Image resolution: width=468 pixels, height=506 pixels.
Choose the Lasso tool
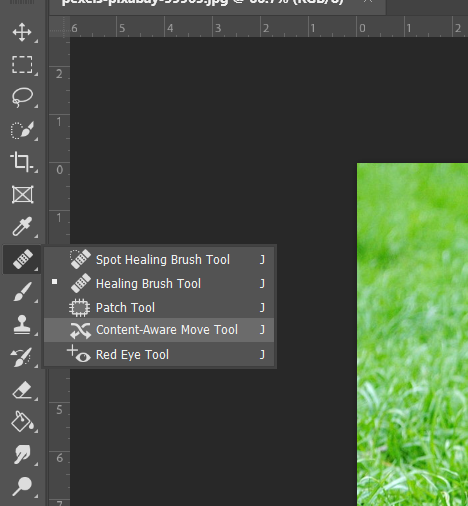(x=22, y=97)
